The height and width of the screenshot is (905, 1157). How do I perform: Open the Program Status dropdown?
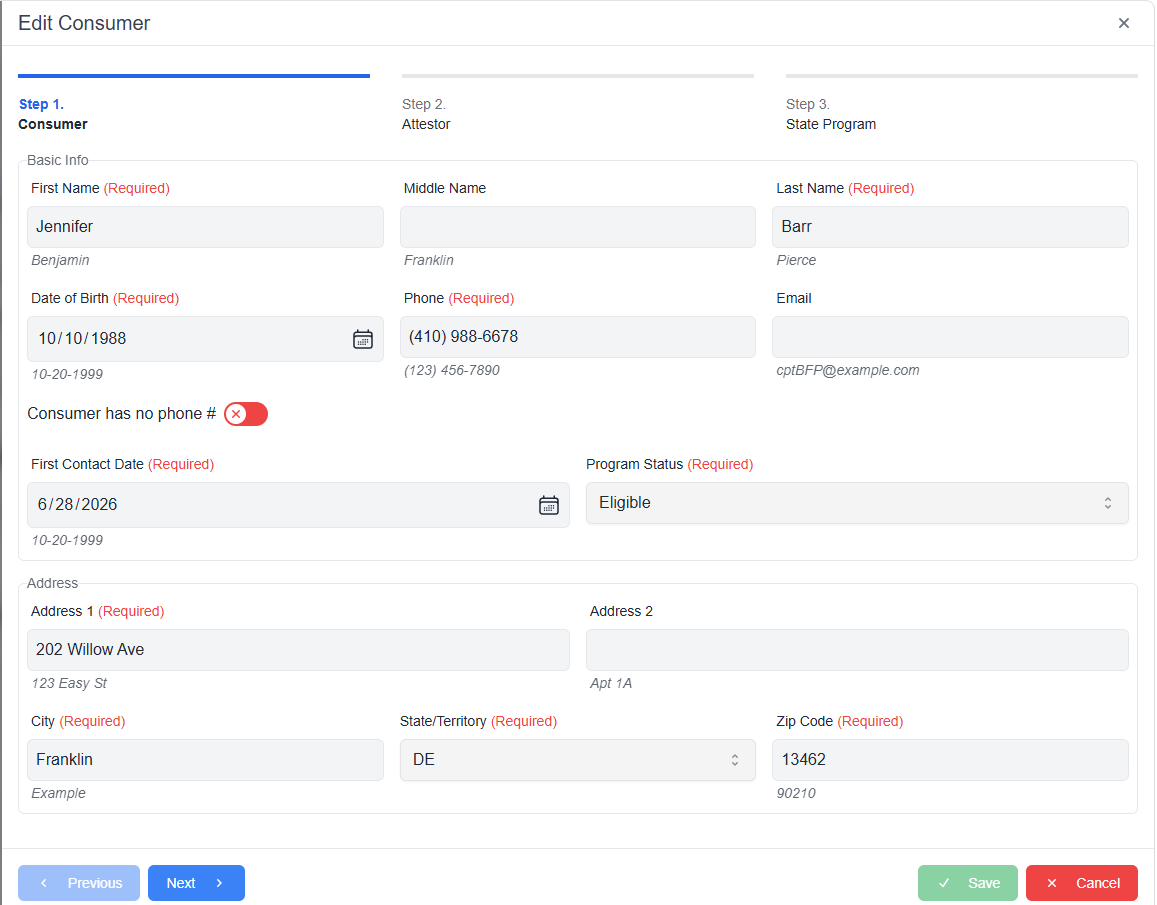click(x=857, y=503)
